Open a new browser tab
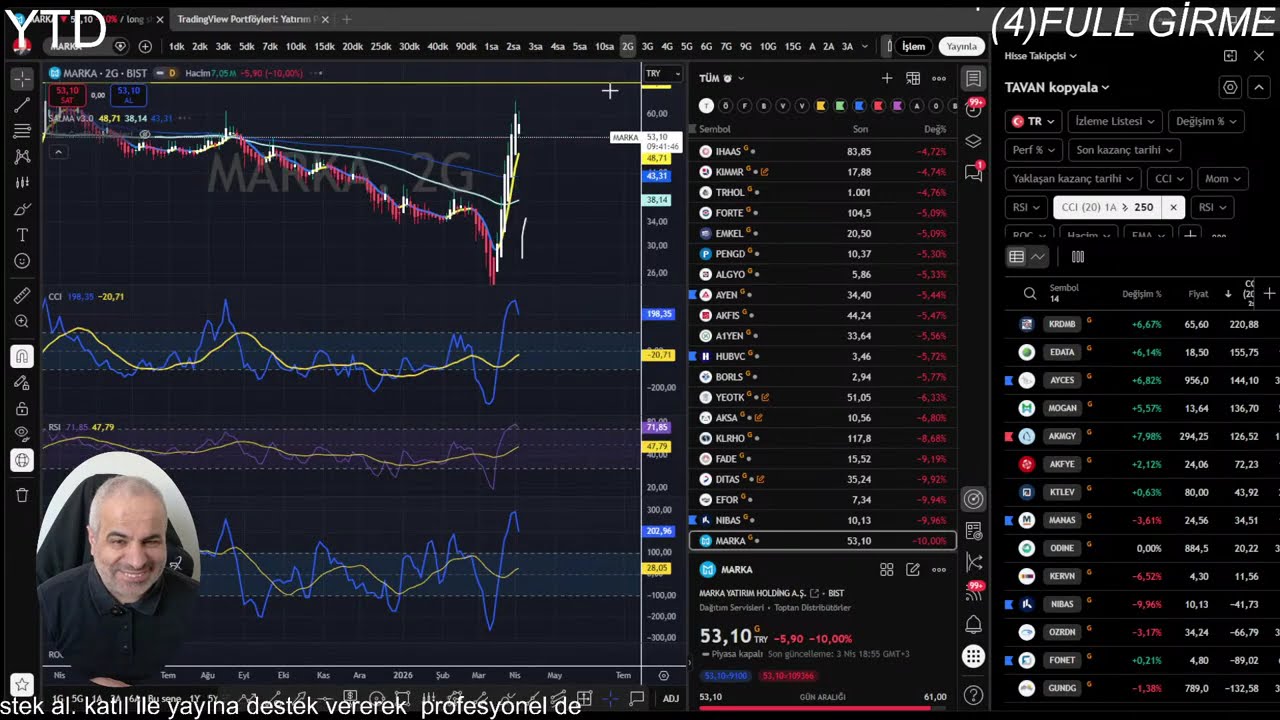 (347, 19)
